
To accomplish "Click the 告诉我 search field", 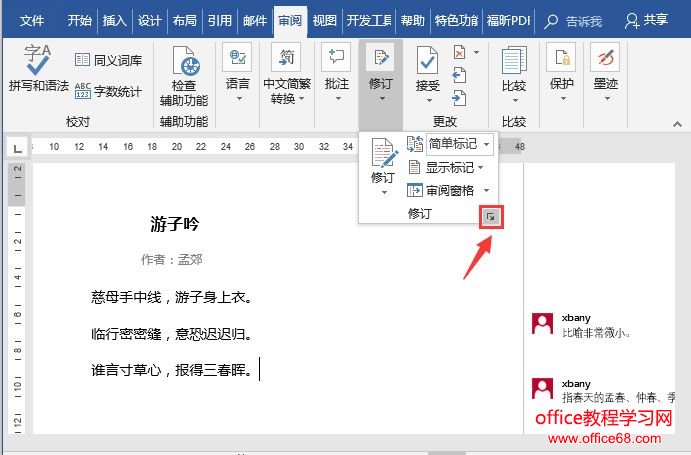I will [583, 21].
